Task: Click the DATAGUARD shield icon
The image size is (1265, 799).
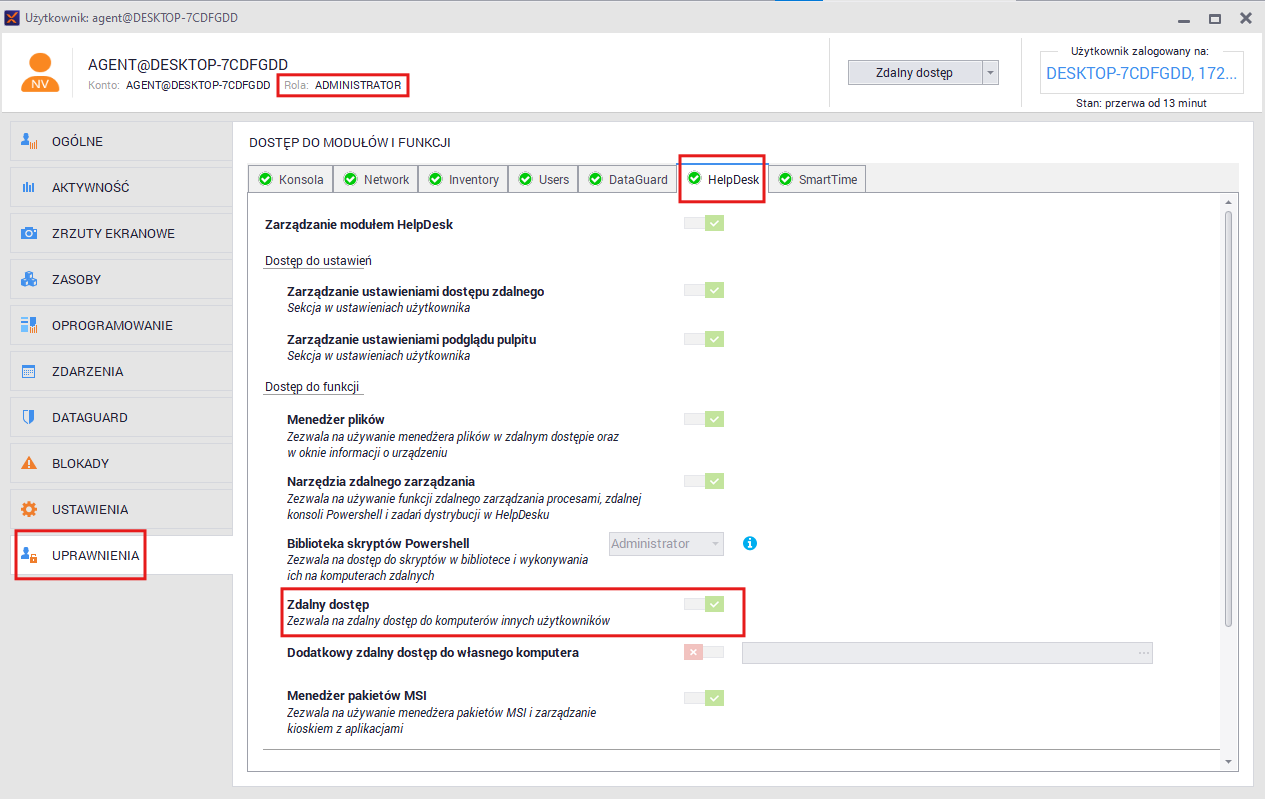Action: tap(30, 418)
